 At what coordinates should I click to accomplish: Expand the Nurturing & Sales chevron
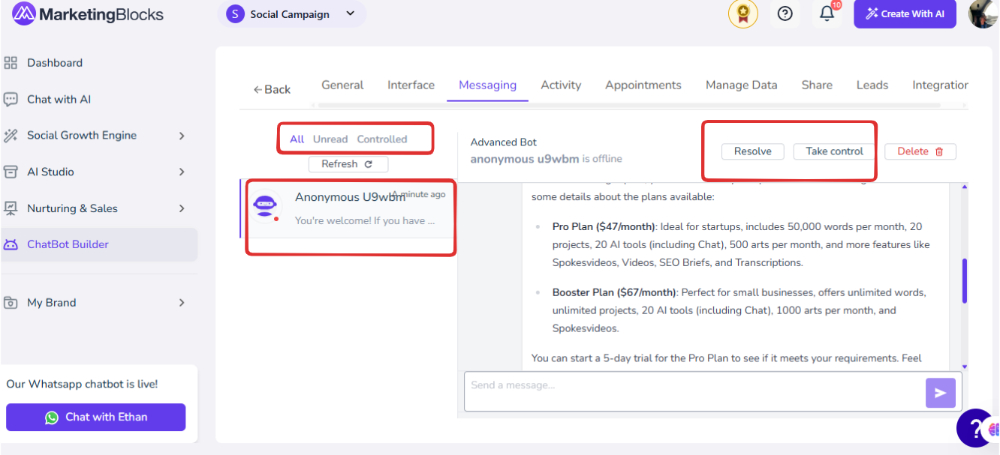pos(182,209)
